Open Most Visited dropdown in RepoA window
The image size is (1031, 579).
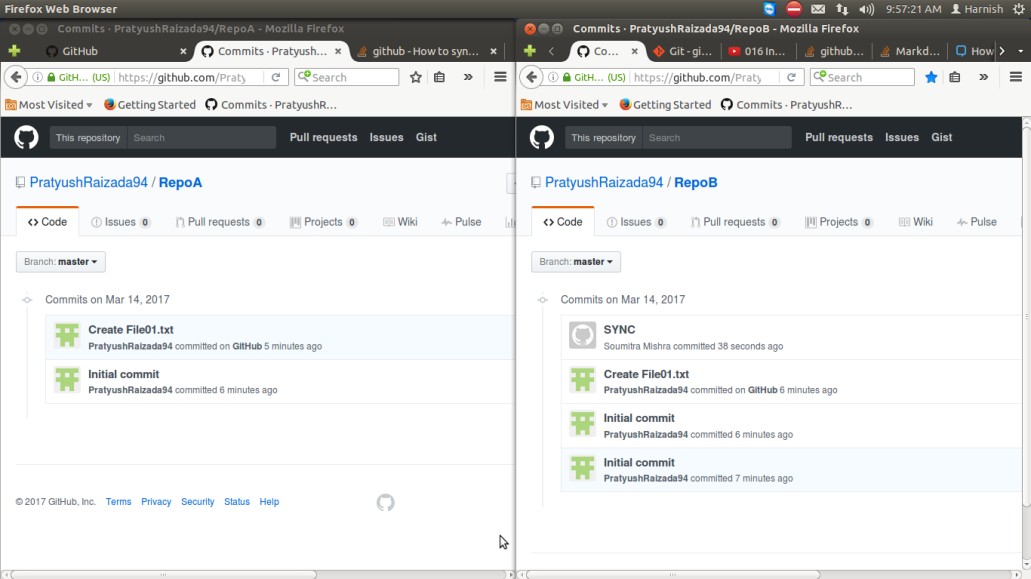click(49, 104)
